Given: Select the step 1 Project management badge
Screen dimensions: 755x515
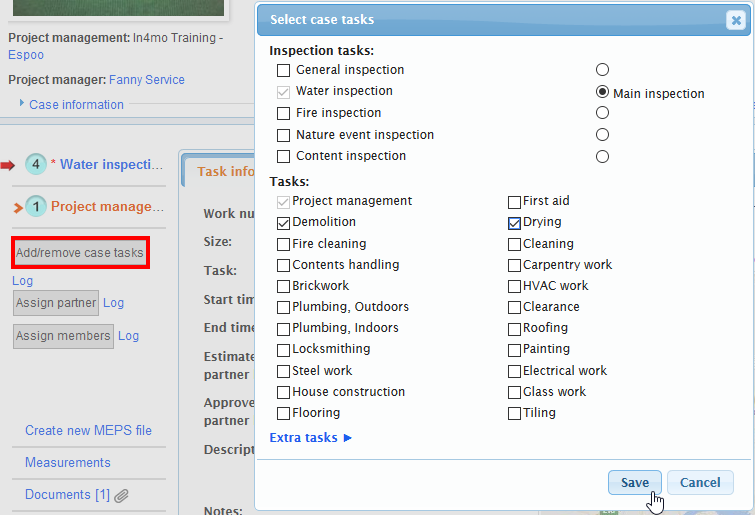Looking at the screenshot, I should point(36,207).
